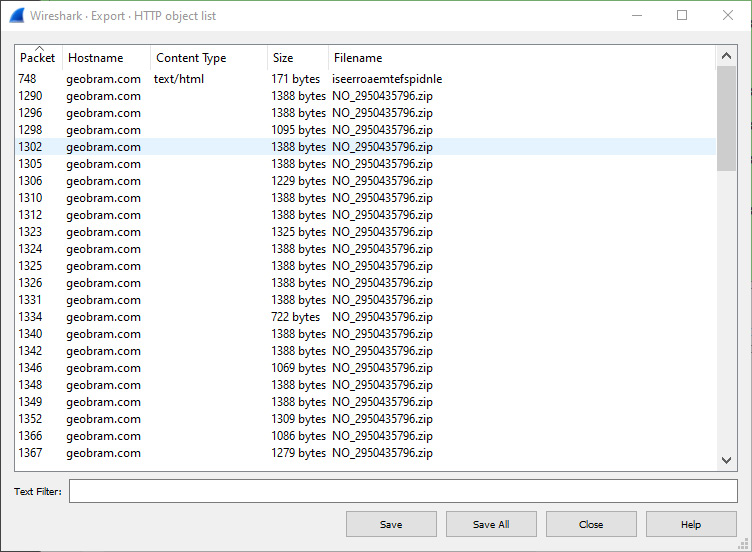Open the Help button

[x=691, y=524]
